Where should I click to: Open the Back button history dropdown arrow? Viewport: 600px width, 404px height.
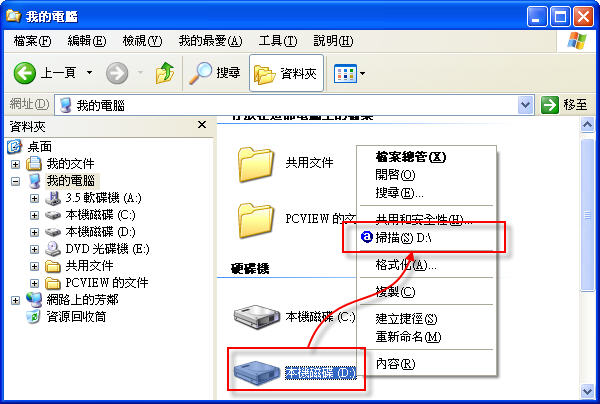(x=90, y=72)
